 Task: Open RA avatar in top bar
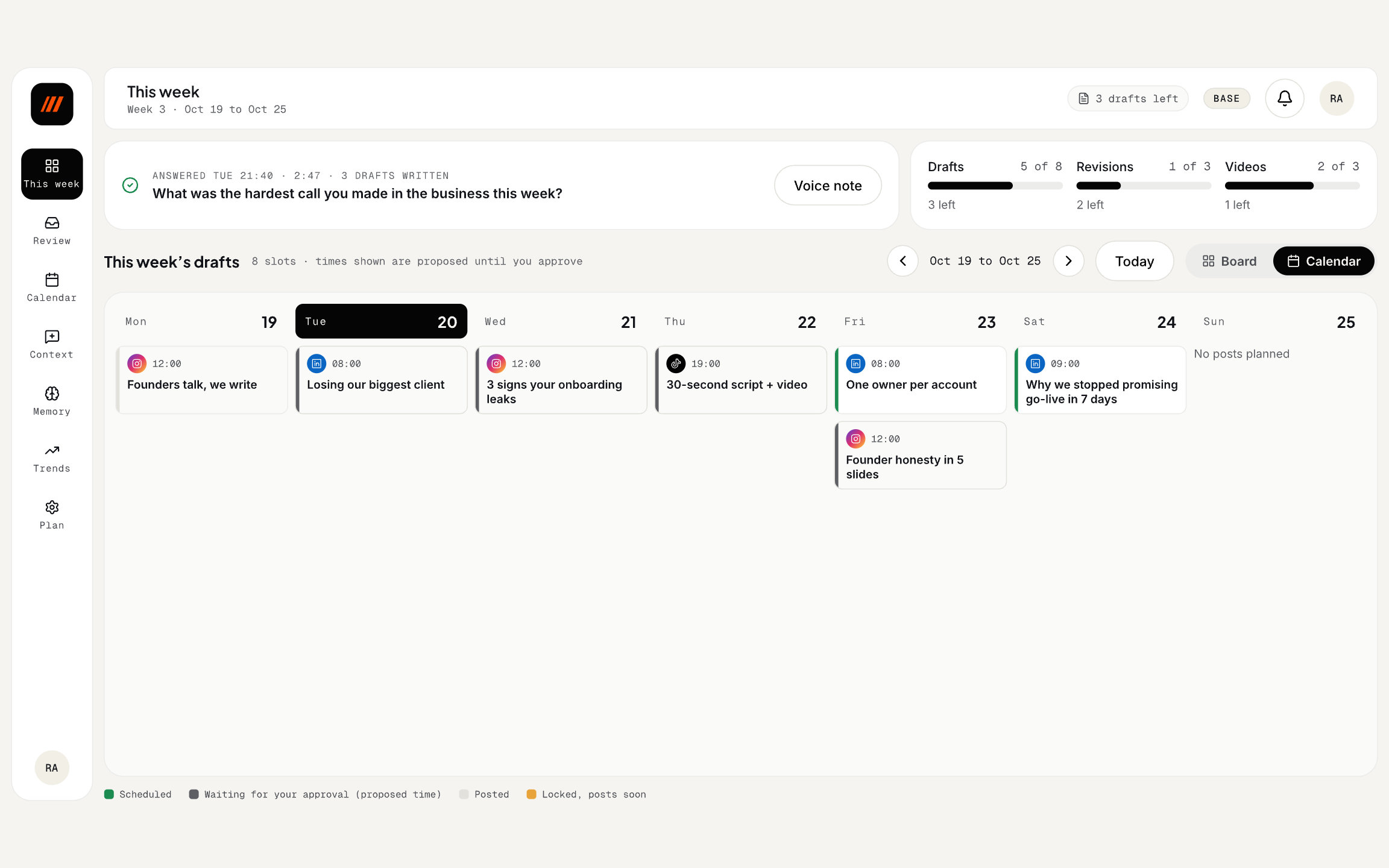click(x=1337, y=98)
